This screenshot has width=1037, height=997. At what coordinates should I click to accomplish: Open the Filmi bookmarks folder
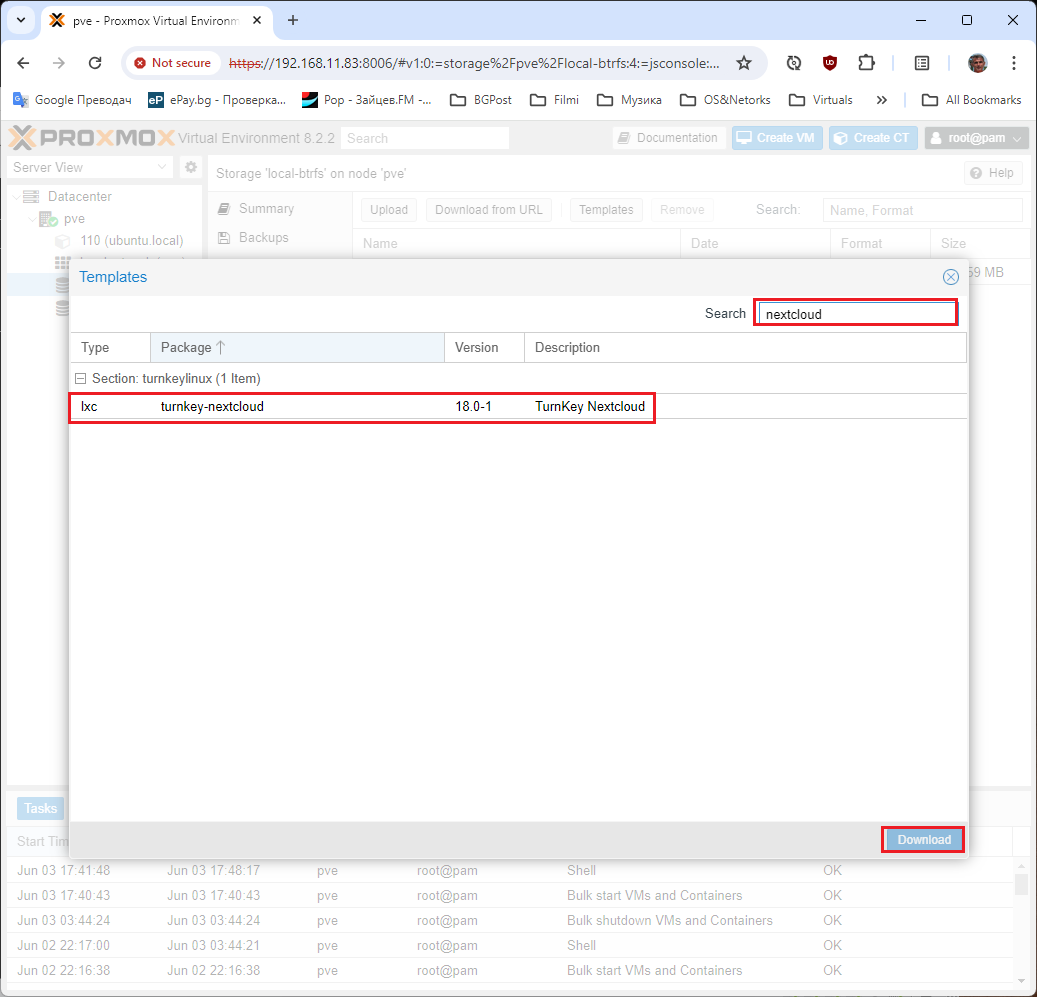(x=554, y=100)
